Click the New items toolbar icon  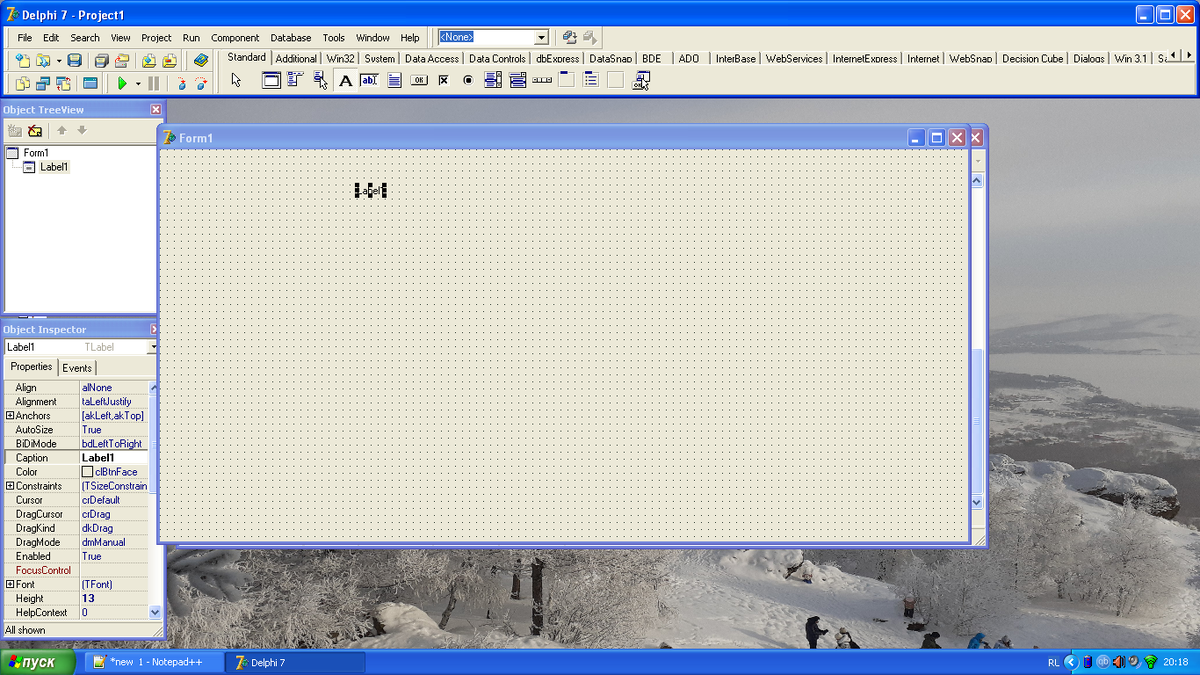coord(23,61)
